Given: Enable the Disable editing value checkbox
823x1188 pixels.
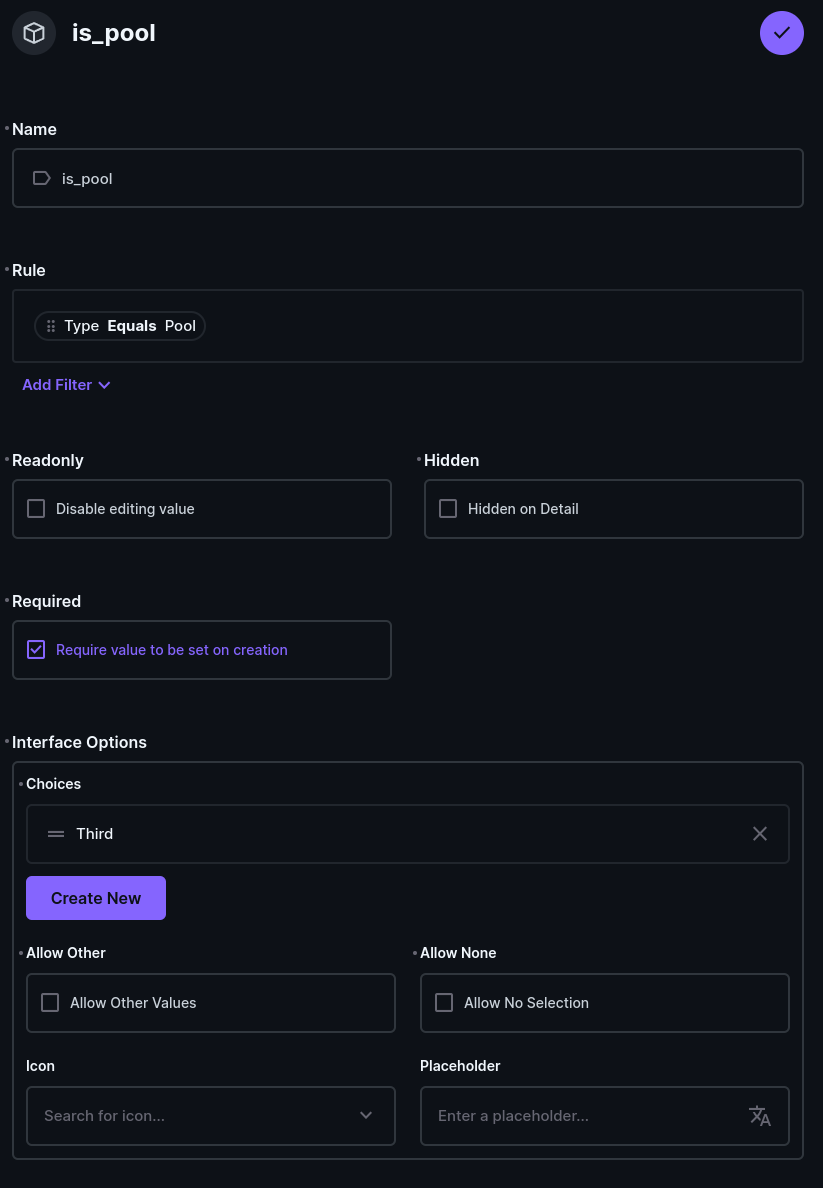Looking at the screenshot, I should point(36,508).
